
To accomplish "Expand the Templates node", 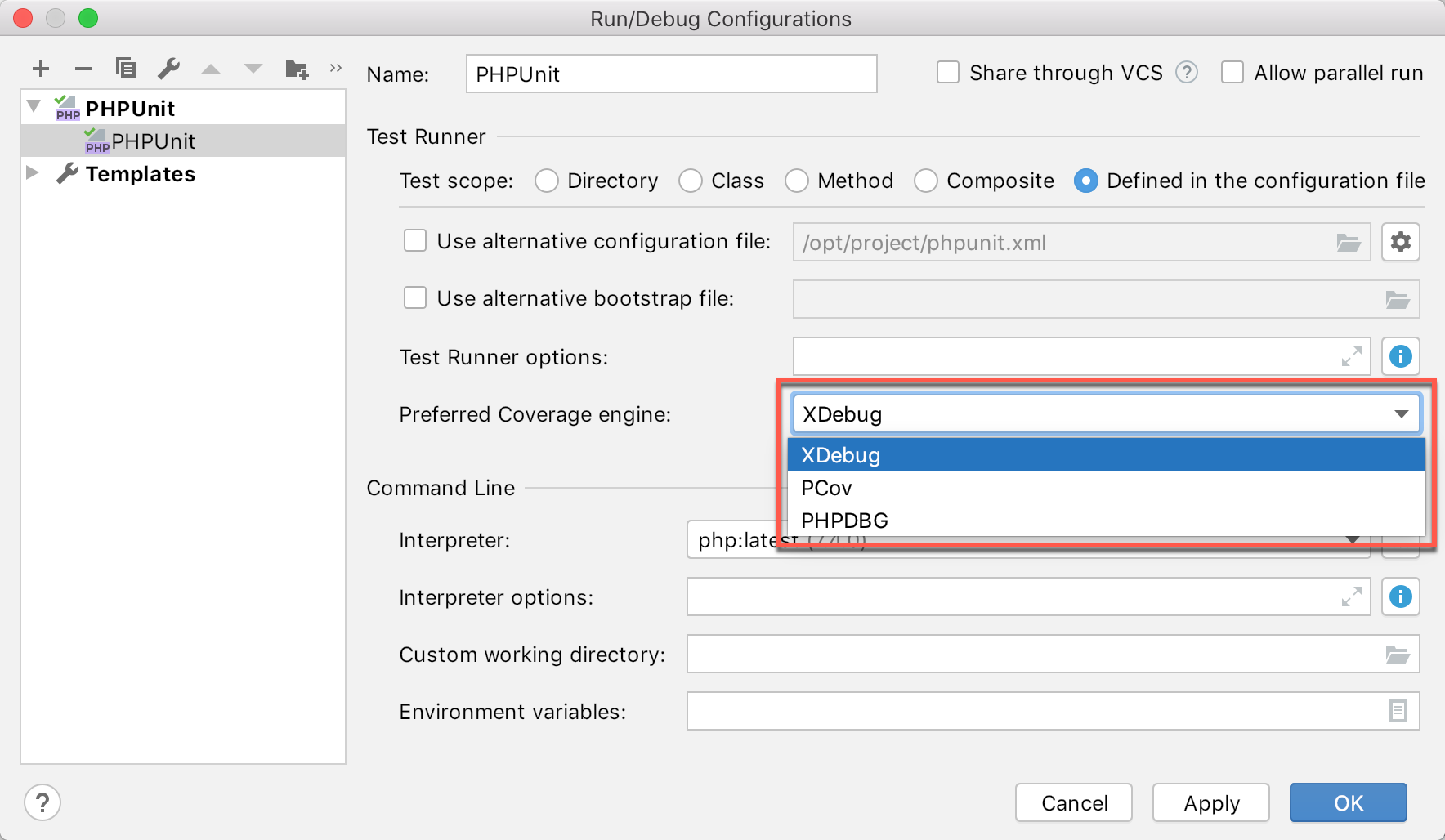I will point(33,172).
